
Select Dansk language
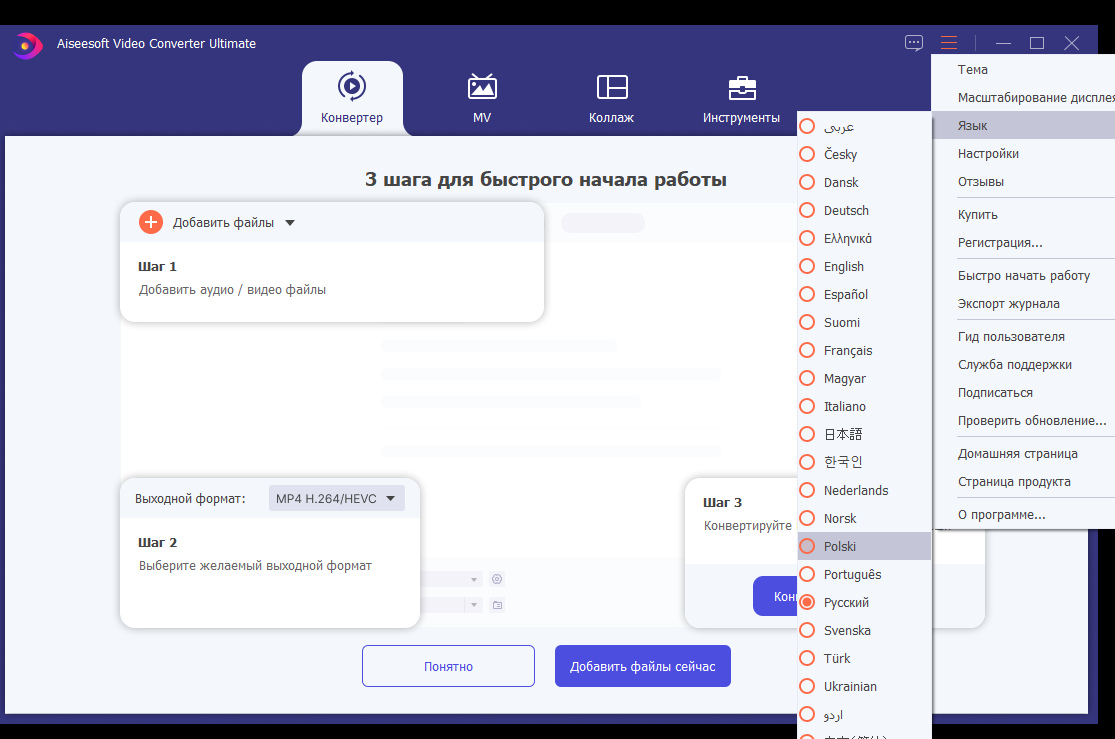pos(864,183)
